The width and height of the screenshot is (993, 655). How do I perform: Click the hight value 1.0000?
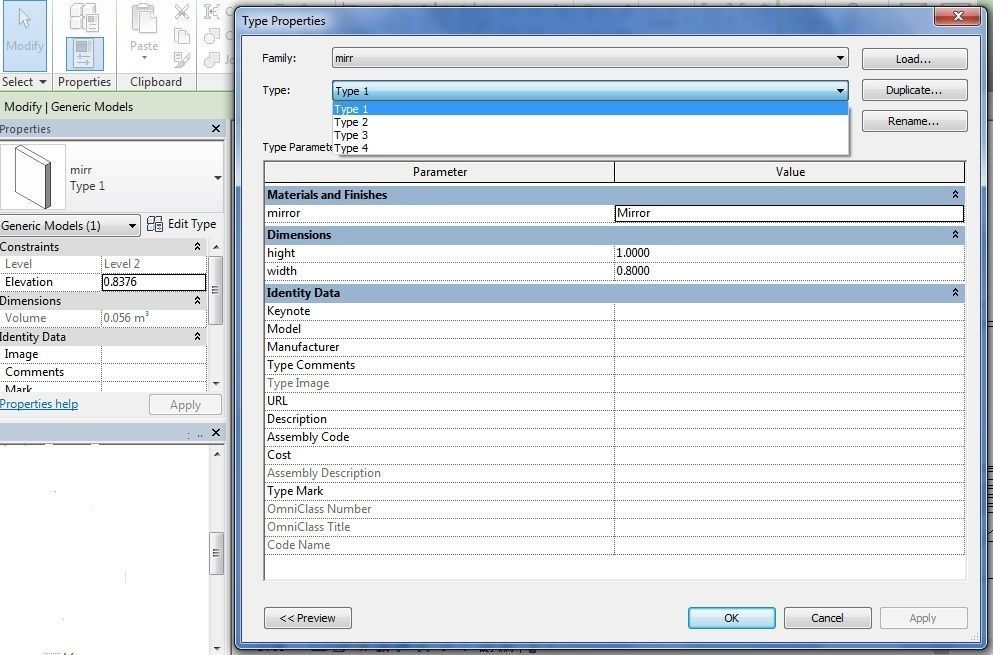click(x=789, y=253)
